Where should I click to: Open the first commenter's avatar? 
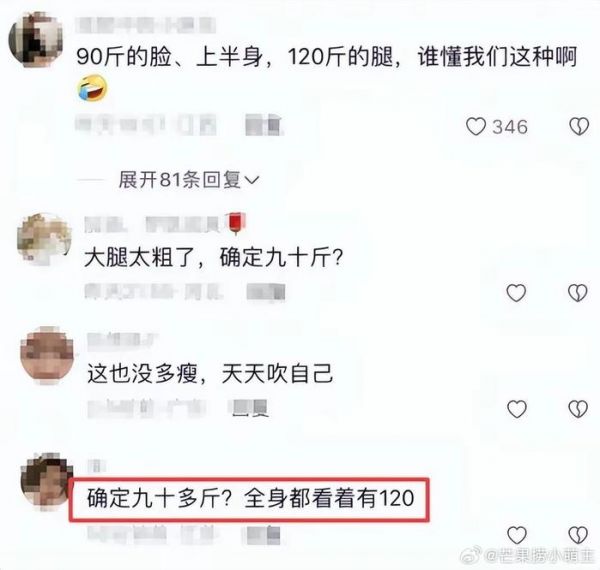(x=36, y=40)
